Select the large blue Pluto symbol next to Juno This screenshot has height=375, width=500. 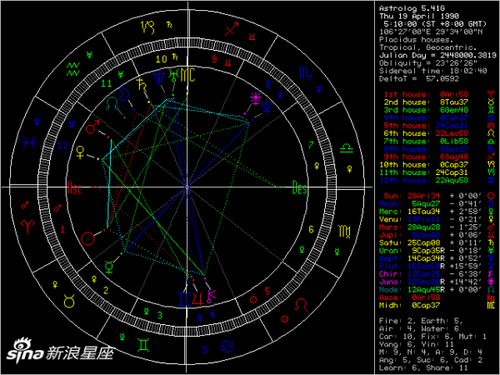tap(267, 107)
